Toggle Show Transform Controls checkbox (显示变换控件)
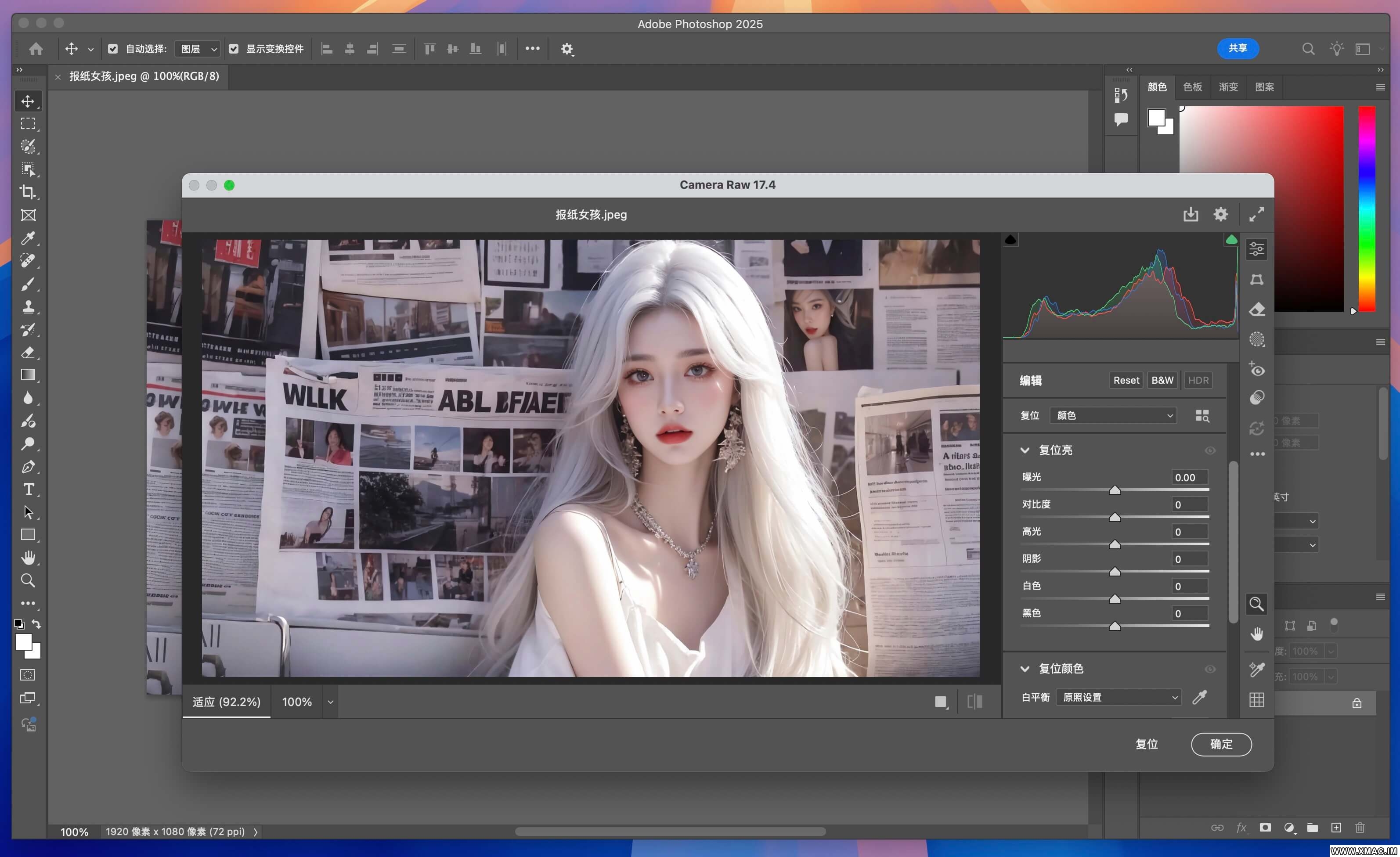The image size is (1400, 857). tap(234, 49)
